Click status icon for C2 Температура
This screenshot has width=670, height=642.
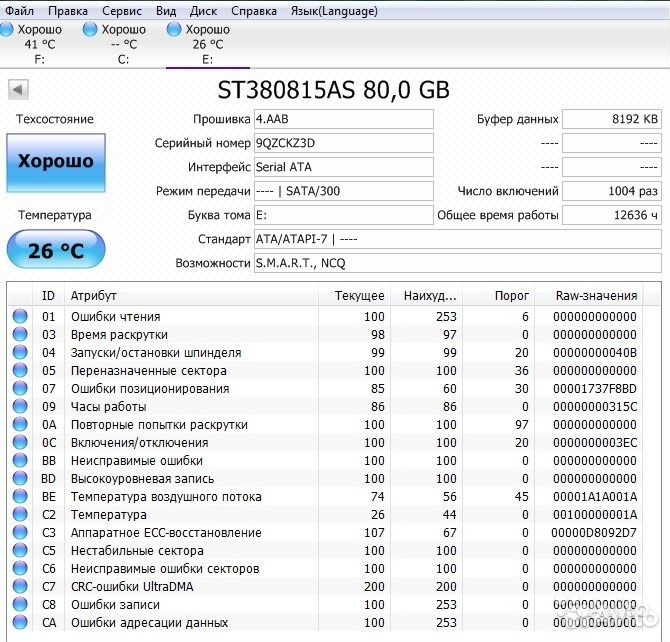pyautogui.click(x=20, y=514)
